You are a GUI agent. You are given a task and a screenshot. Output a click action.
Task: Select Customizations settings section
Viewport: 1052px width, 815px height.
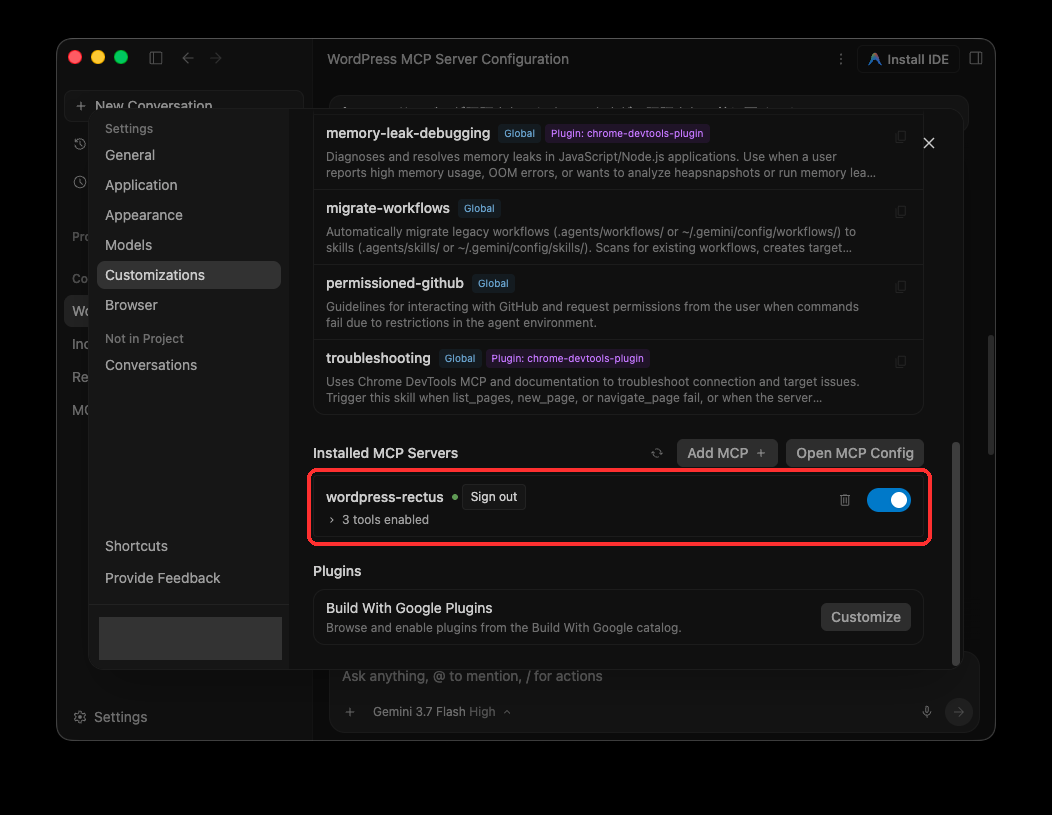click(x=189, y=275)
